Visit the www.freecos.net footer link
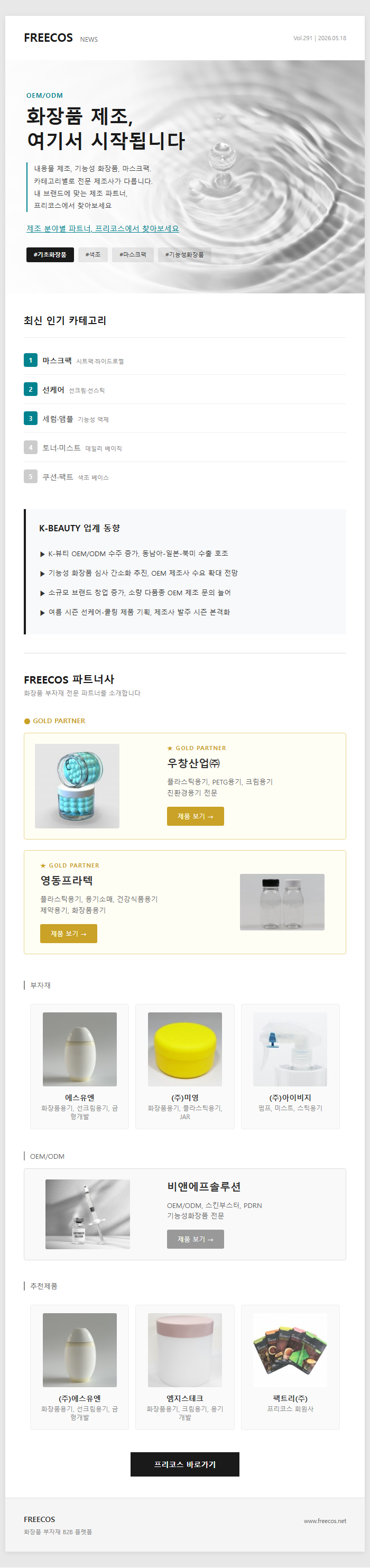370x1568 pixels. (x=325, y=1521)
